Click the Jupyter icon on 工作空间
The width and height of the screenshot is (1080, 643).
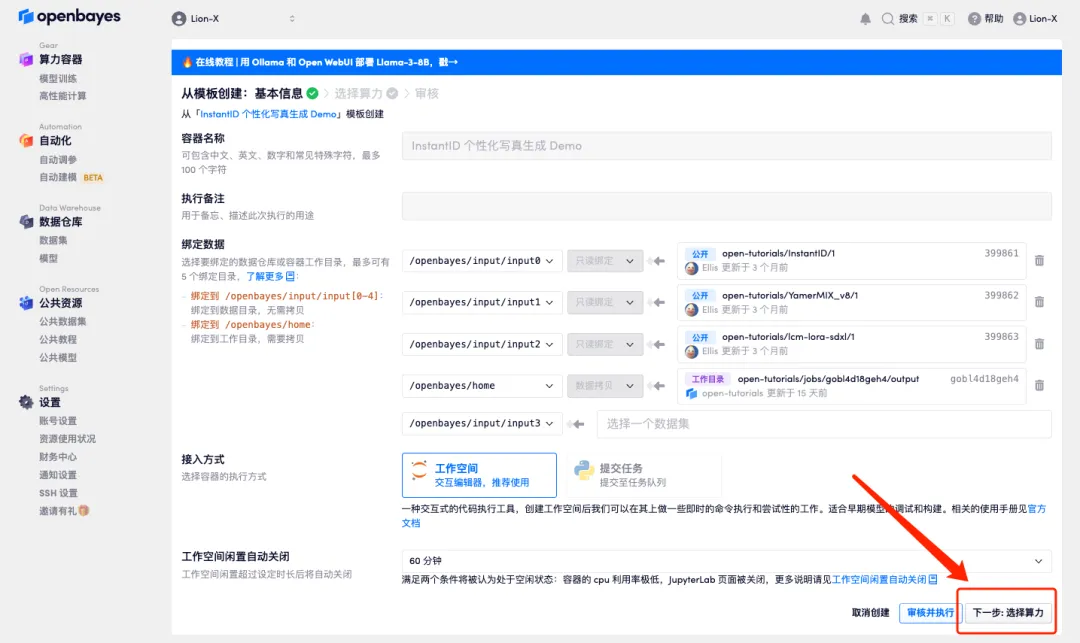tap(419, 470)
